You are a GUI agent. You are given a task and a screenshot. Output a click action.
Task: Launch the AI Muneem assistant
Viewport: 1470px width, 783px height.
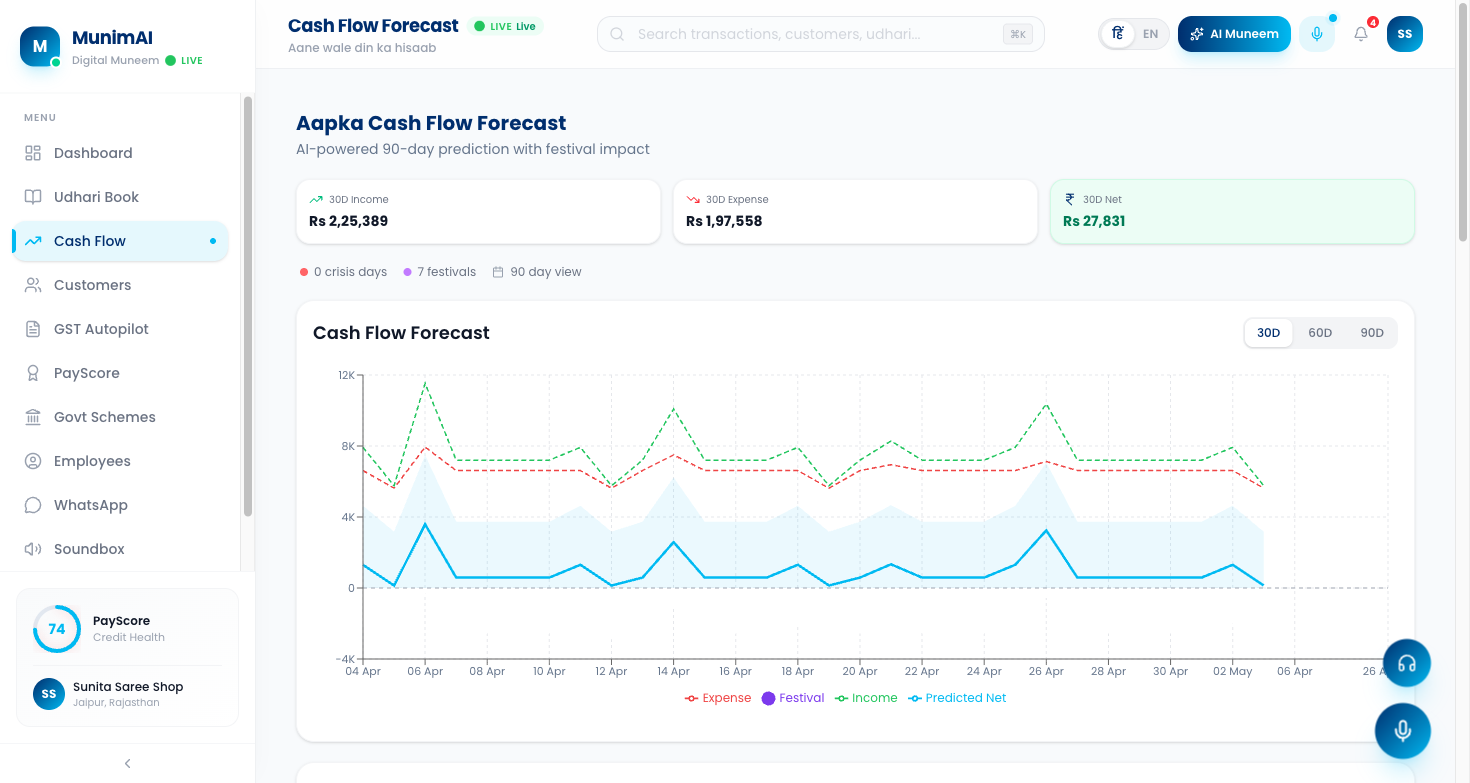(1234, 33)
